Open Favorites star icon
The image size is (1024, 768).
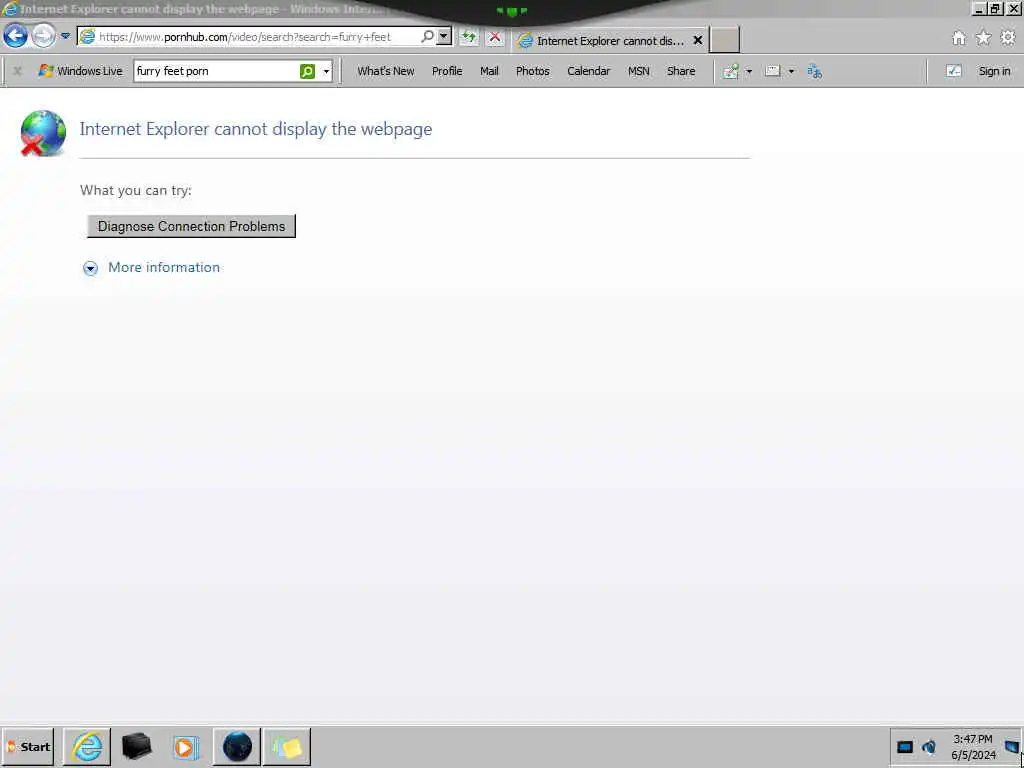pos(984,38)
